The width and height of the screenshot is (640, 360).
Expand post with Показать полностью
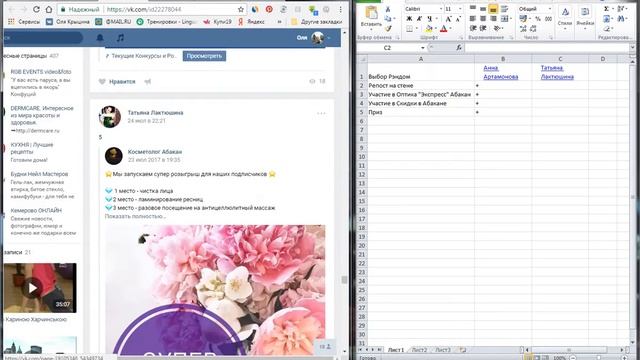point(135,216)
